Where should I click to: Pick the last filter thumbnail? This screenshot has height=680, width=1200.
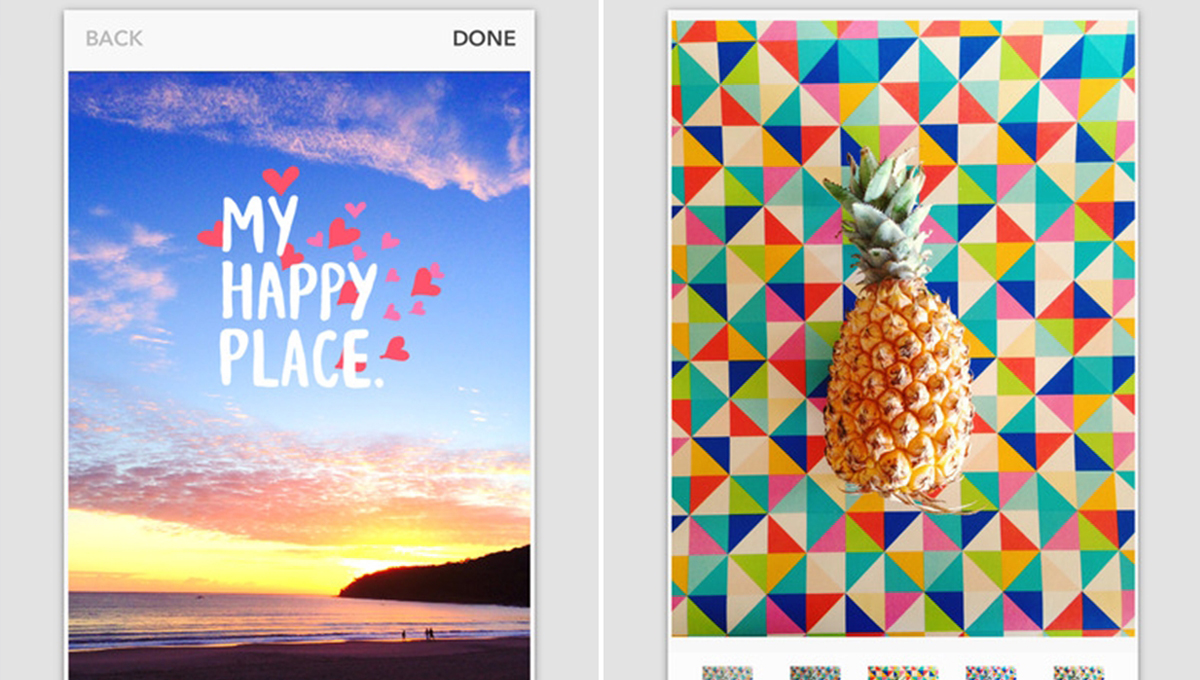point(1078,672)
